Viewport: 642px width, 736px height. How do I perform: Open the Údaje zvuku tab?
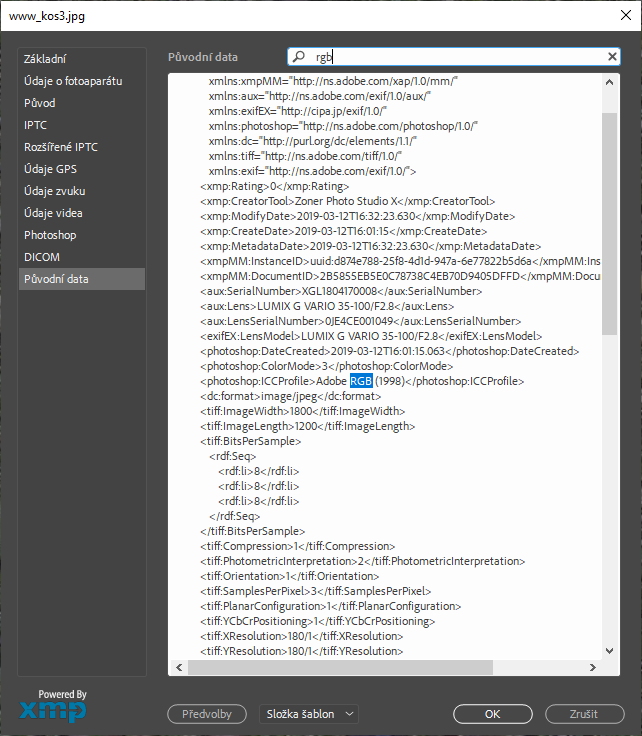53,191
